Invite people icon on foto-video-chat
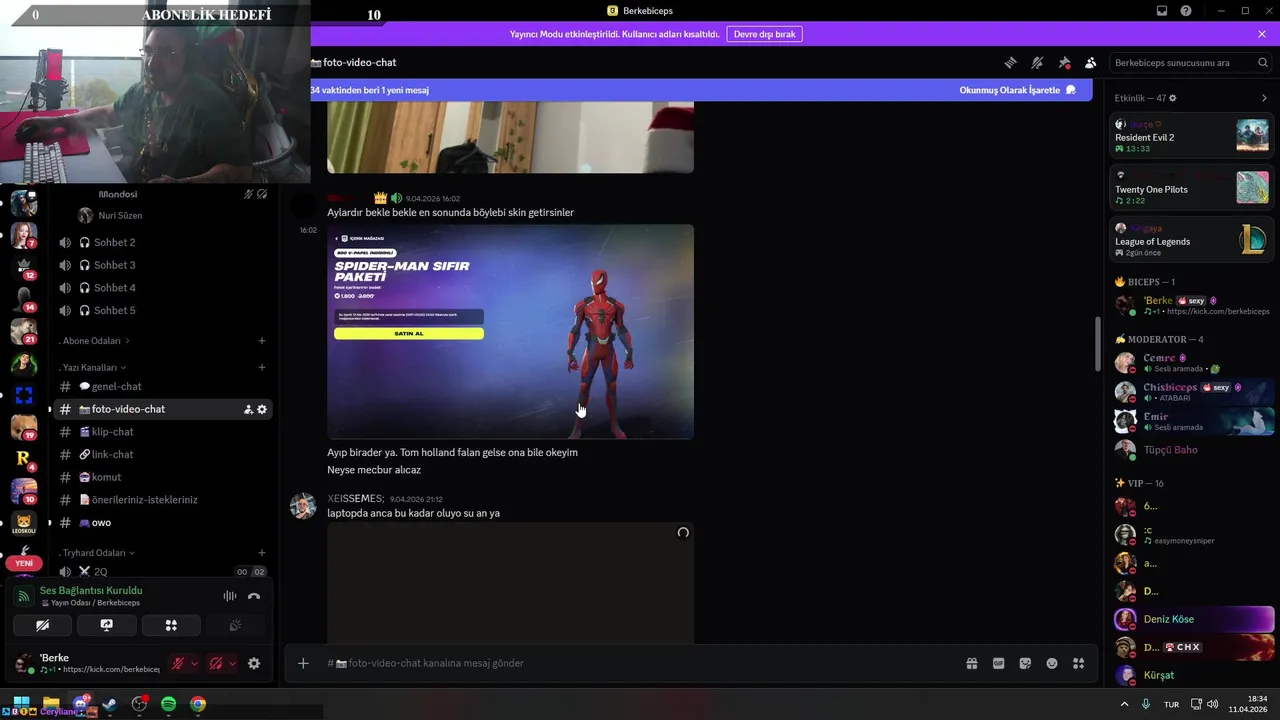The image size is (1280, 720). [x=248, y=409]
